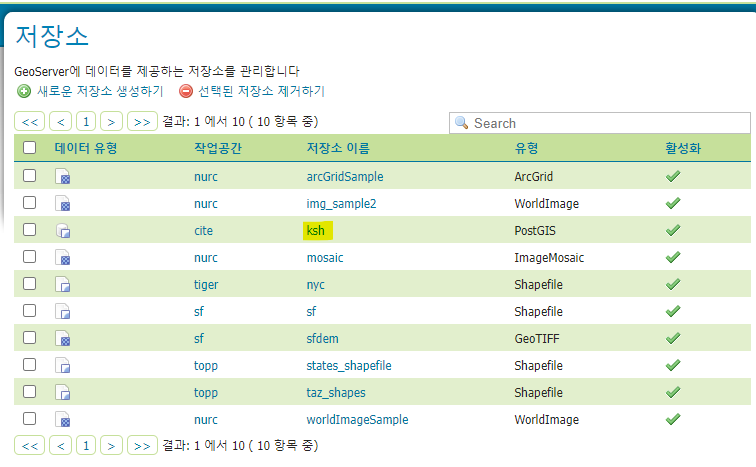Click the ArcGrid type cell

coord(533,177)
